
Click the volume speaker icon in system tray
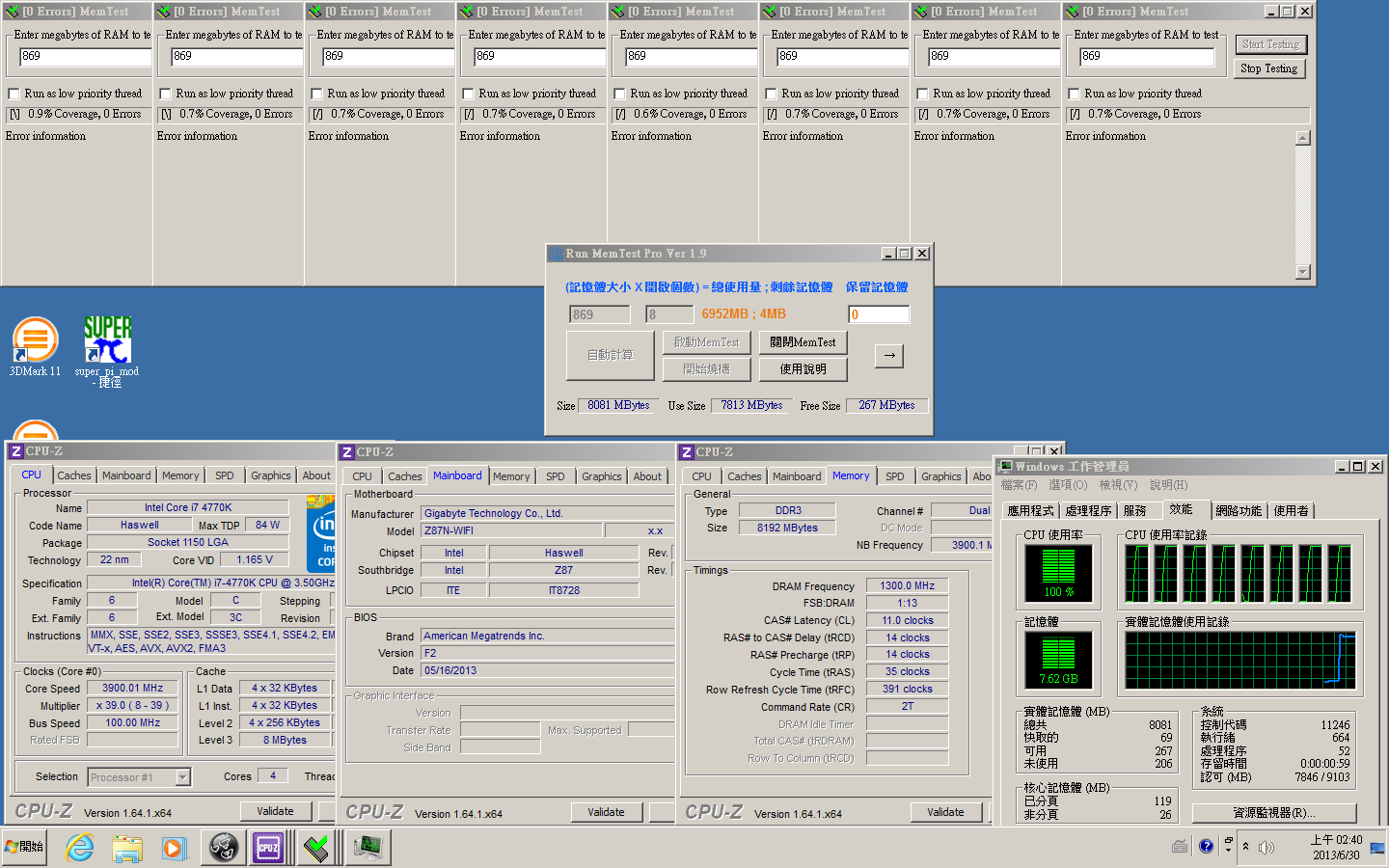tap(1266, 847)
